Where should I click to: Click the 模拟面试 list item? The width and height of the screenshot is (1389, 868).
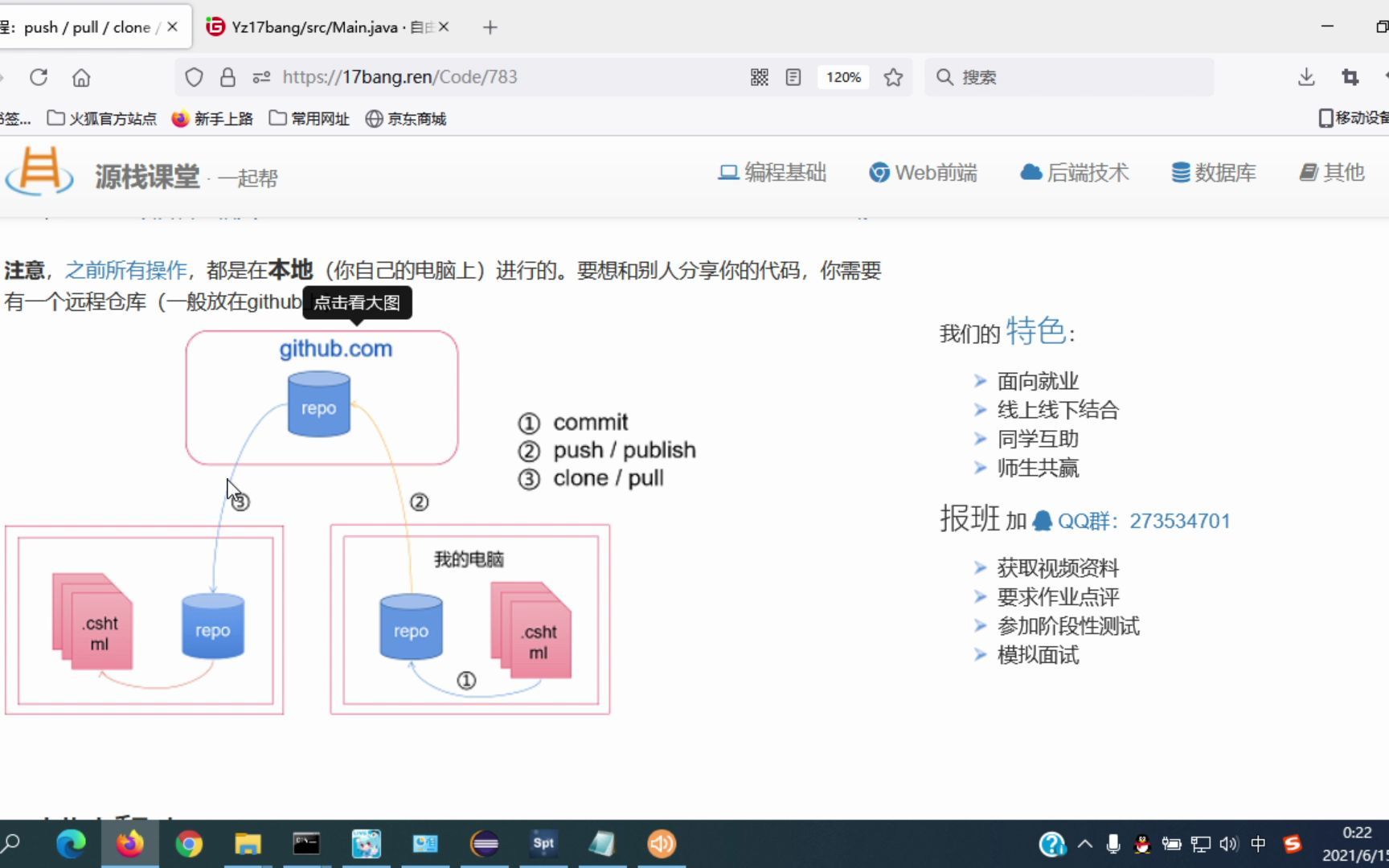(1038, 655)
